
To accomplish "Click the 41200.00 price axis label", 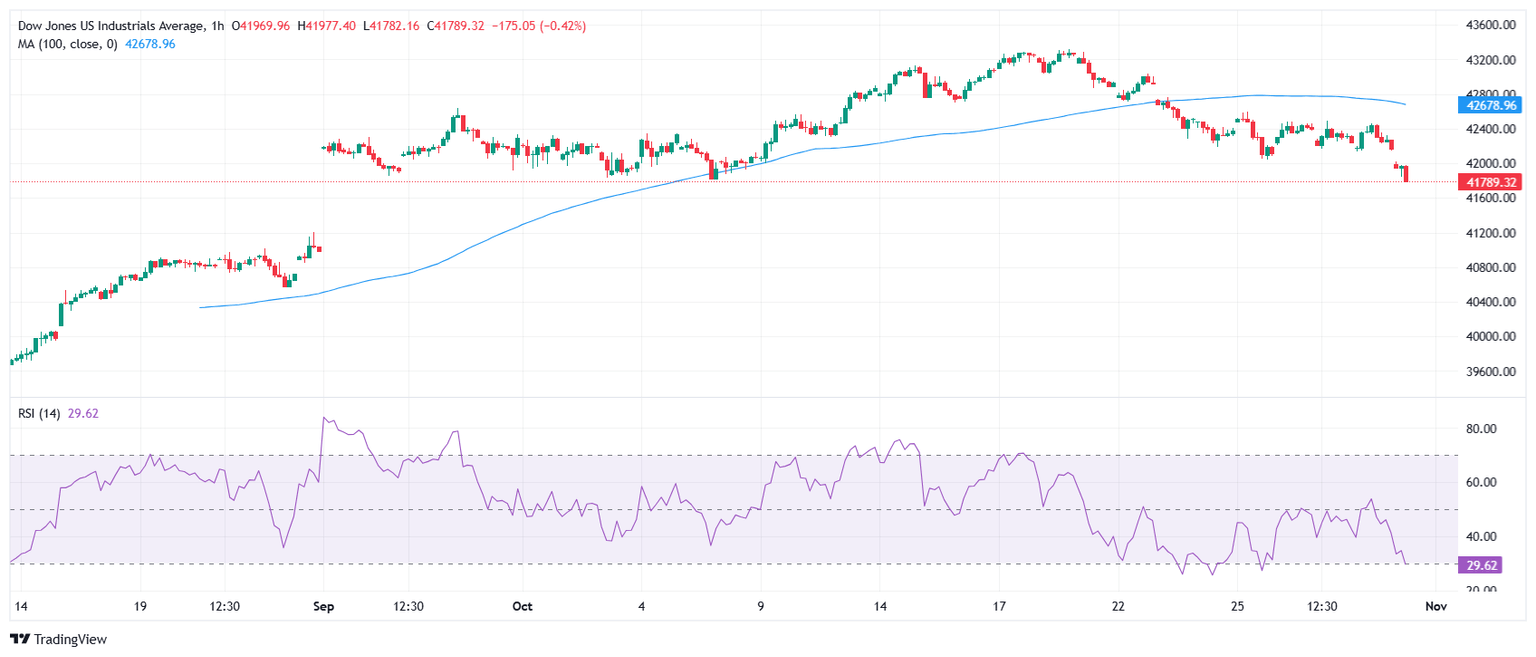I will click(x=1493, y=233).
